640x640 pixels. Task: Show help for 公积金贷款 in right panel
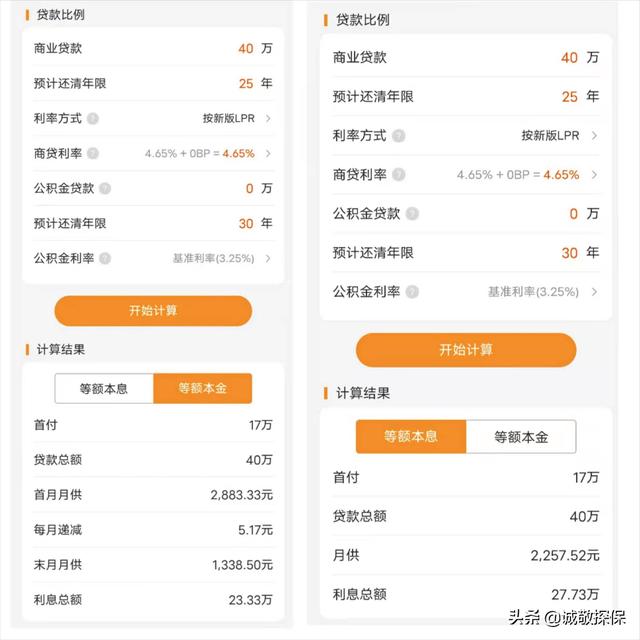(412, 213)
